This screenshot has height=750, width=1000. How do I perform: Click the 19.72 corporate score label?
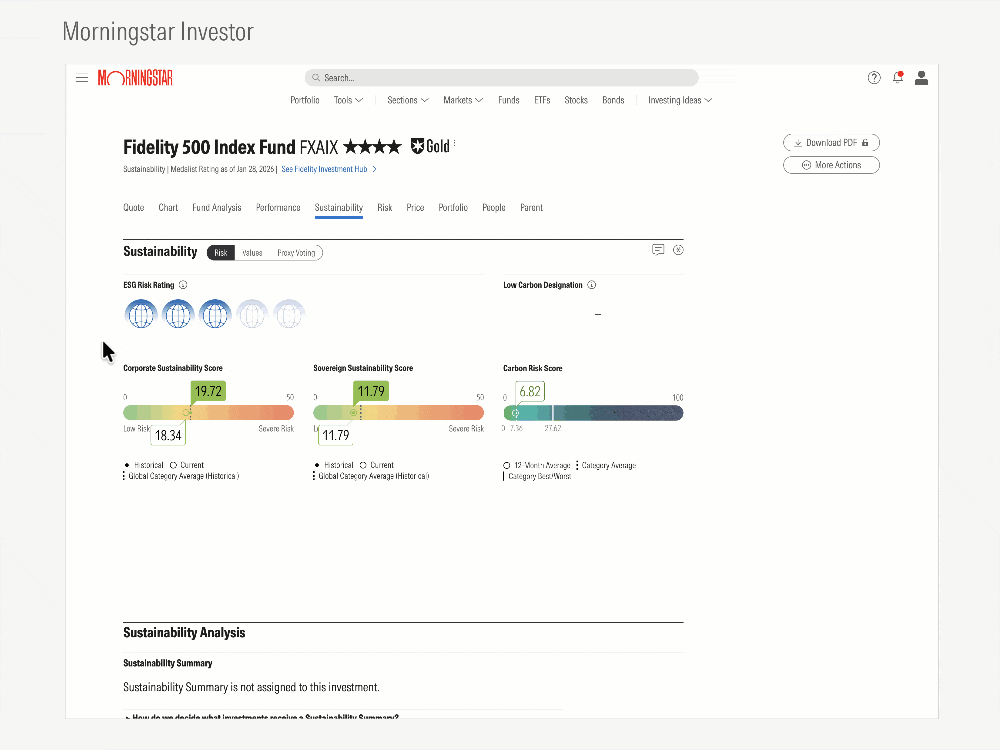[208, 391]
